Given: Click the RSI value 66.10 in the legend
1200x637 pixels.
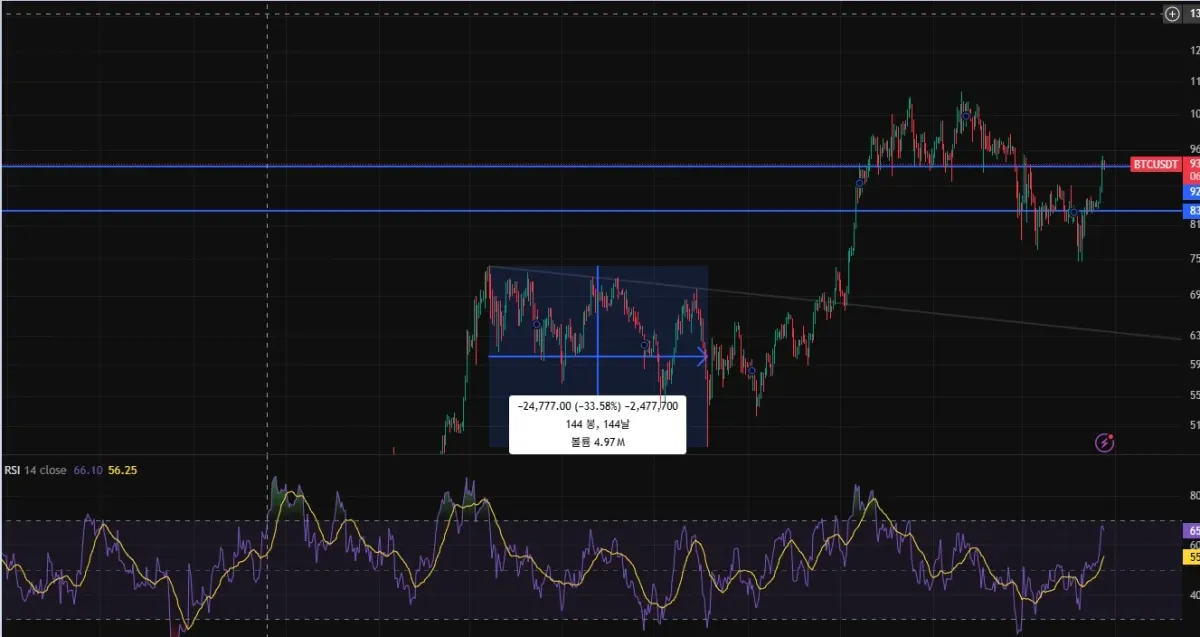Looking at the screenshot, I should (88, 470).
